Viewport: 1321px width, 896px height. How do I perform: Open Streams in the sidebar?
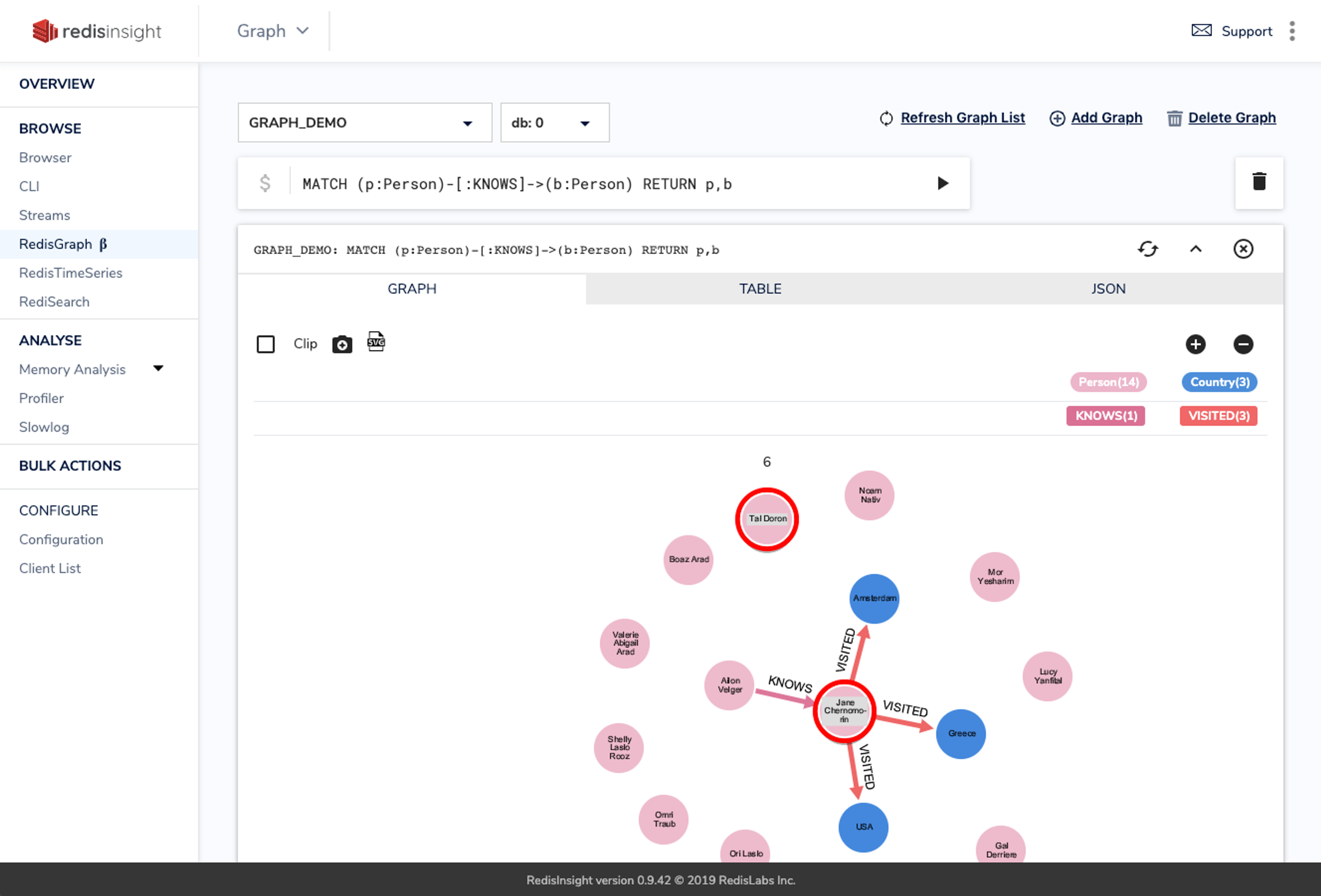[44, 215]
